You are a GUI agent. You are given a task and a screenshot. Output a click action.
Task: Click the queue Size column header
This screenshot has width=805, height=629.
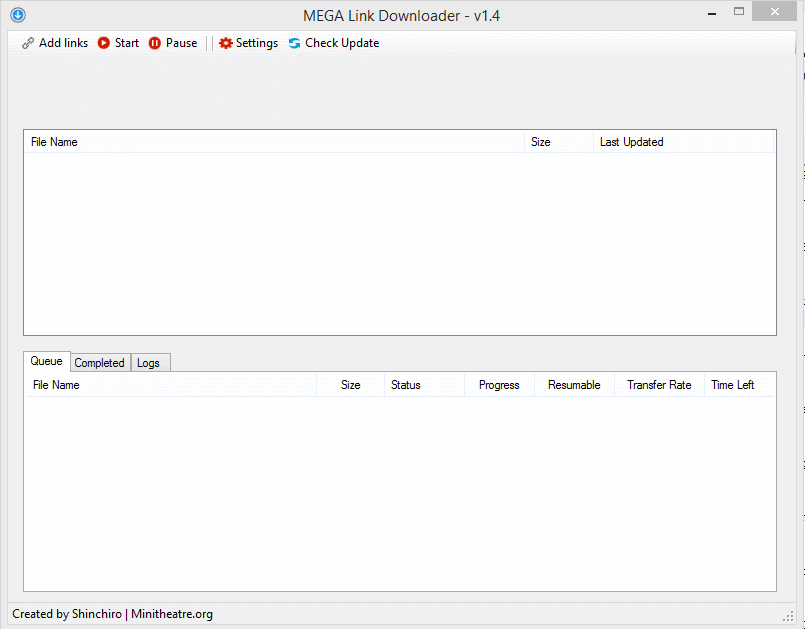pos(351,385)
